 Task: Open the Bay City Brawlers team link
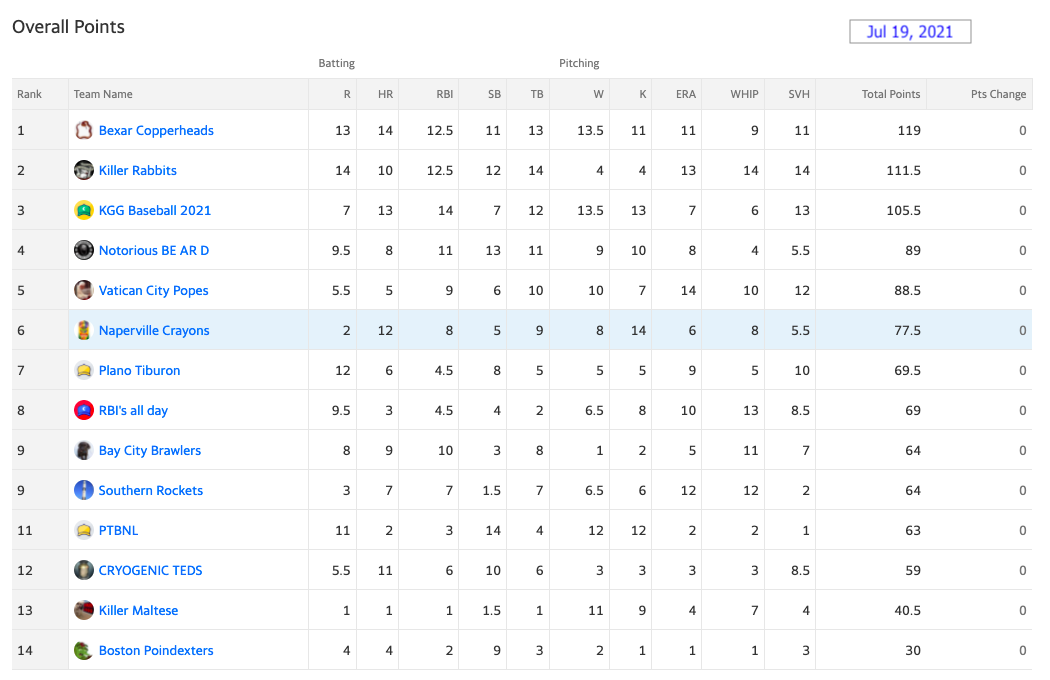tap(149, 451)
